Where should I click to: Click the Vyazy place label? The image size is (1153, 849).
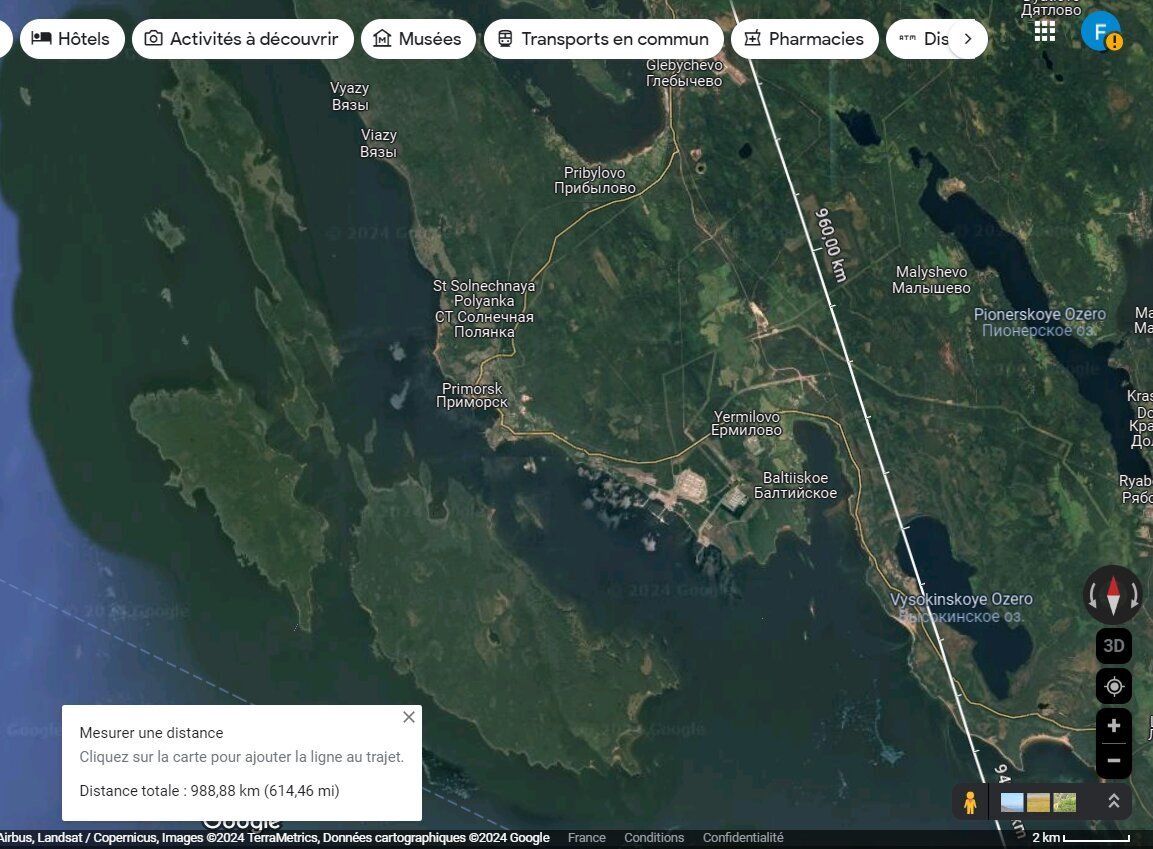click(x=349, y=96)
